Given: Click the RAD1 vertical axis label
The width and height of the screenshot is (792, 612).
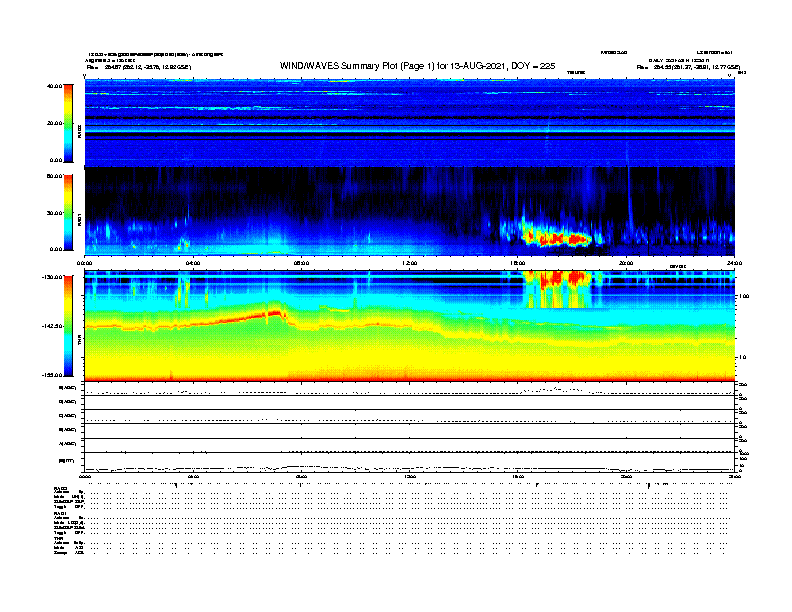Looking at the screenshot, I should click(x=80, y=219).
